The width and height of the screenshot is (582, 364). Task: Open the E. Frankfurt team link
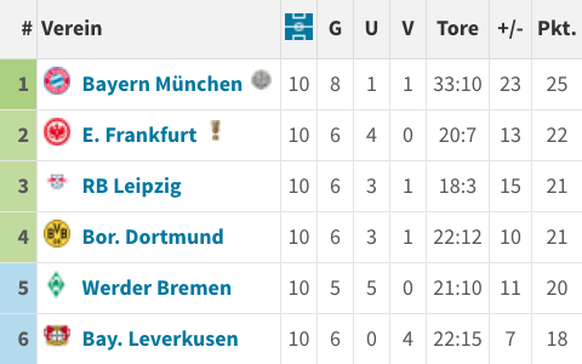(139, 135)
